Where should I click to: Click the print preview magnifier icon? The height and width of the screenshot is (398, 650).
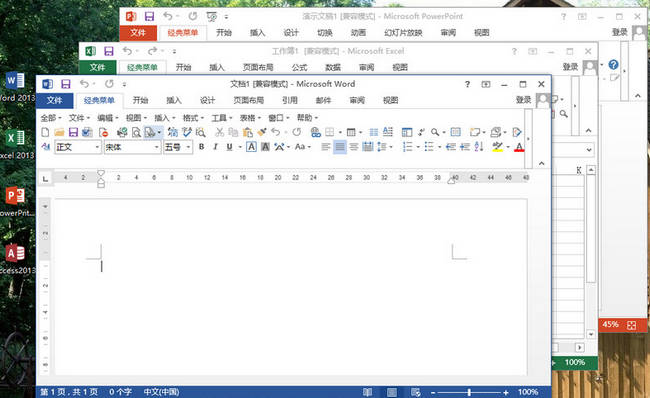(136, 132)
